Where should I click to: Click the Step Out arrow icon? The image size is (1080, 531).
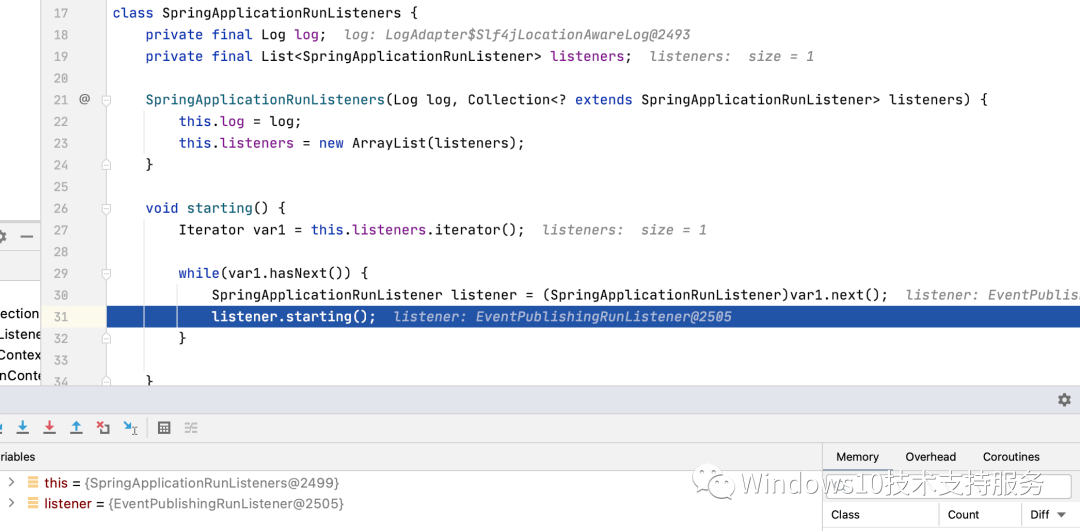[76, 428]
